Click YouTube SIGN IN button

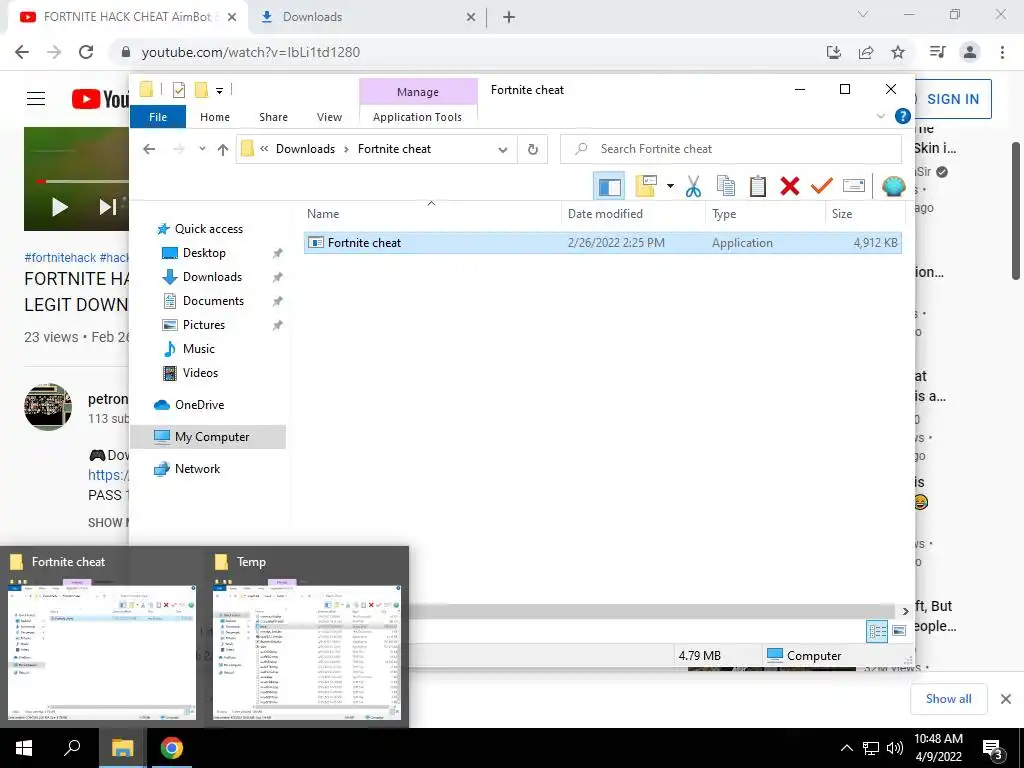pos(953,99)
